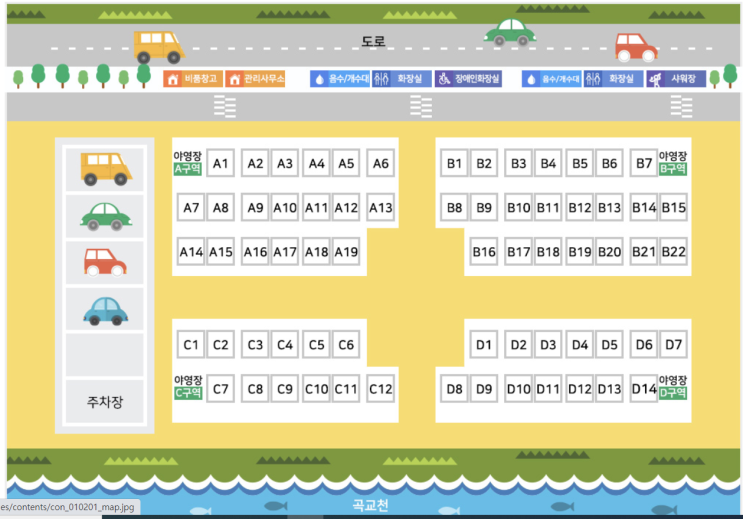743x519 pixels.
Task: Select 화장실 label next to 샤워장
Action: tap(613, 79)
